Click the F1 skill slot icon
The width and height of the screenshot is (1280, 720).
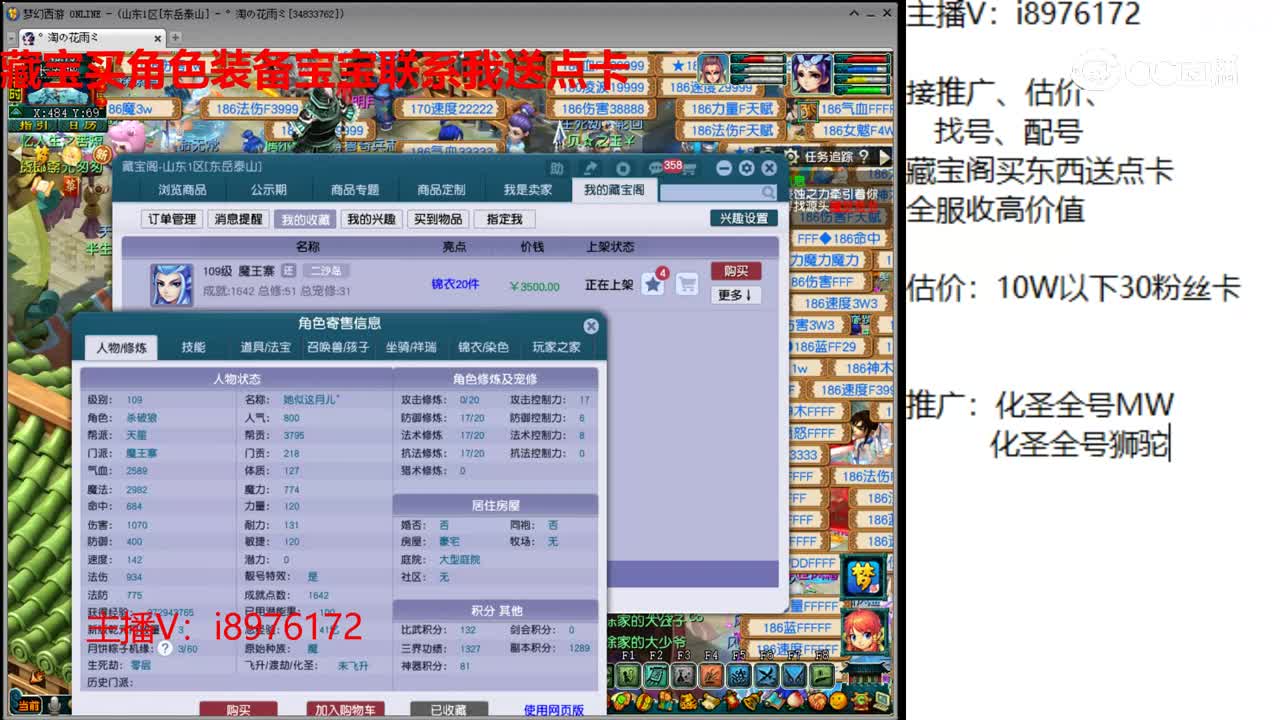pyautogui.click(x=627, y=675)
